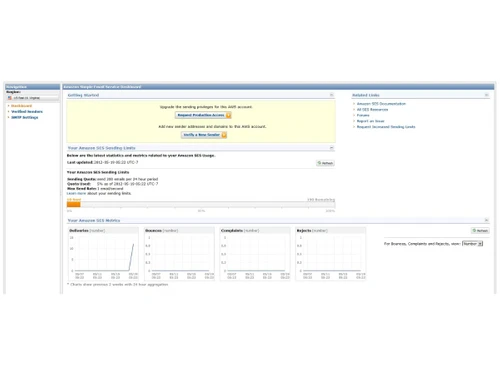Collapse the Your Amazon SES Sending Limits section
This screenshot has height=375, width=500.
point(331,147)
